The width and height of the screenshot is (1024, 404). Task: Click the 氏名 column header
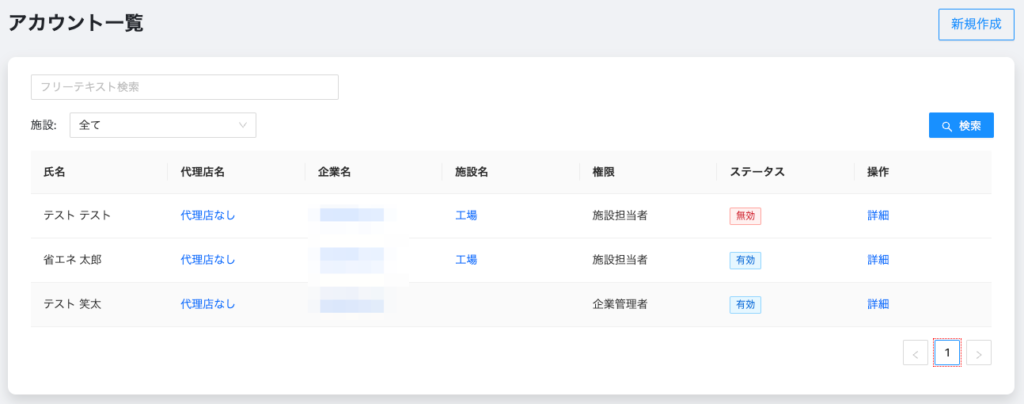click(54, 172)
